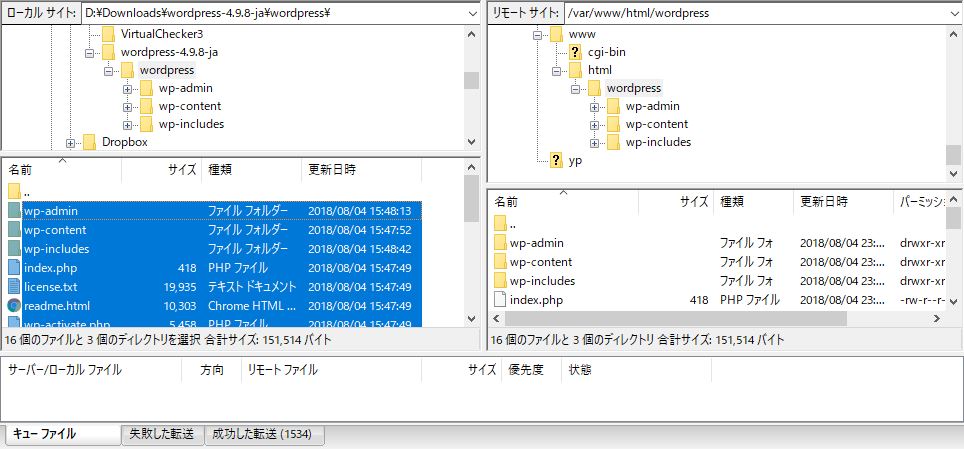Viewport: 964px width, 449px height.
Task: Sort remote files by 更新日時 column
Action: coord(843,201)
